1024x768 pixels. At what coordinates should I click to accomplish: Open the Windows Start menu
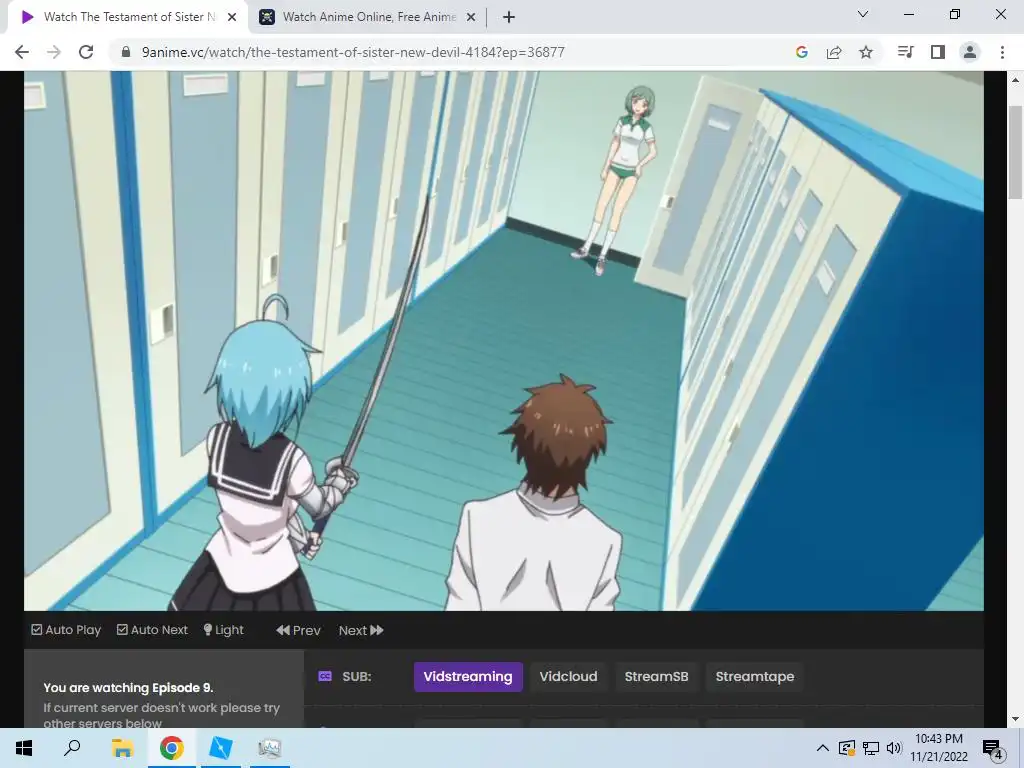[24, 748]
